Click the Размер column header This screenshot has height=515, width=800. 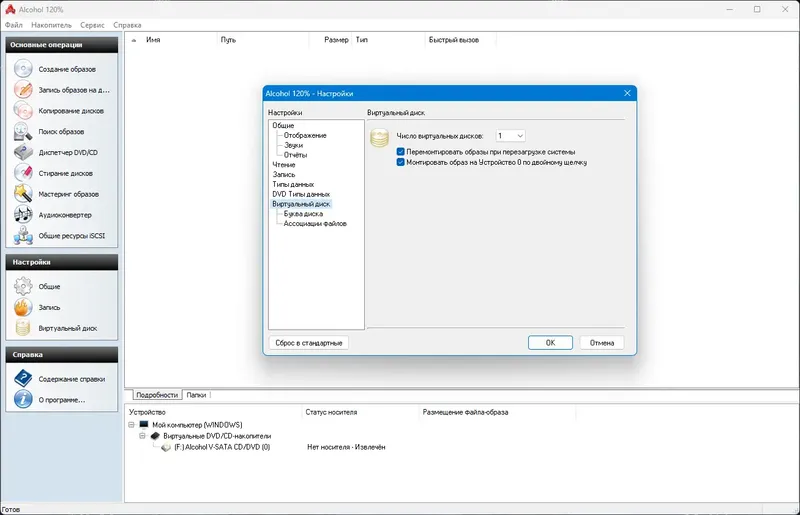[331, 40]
